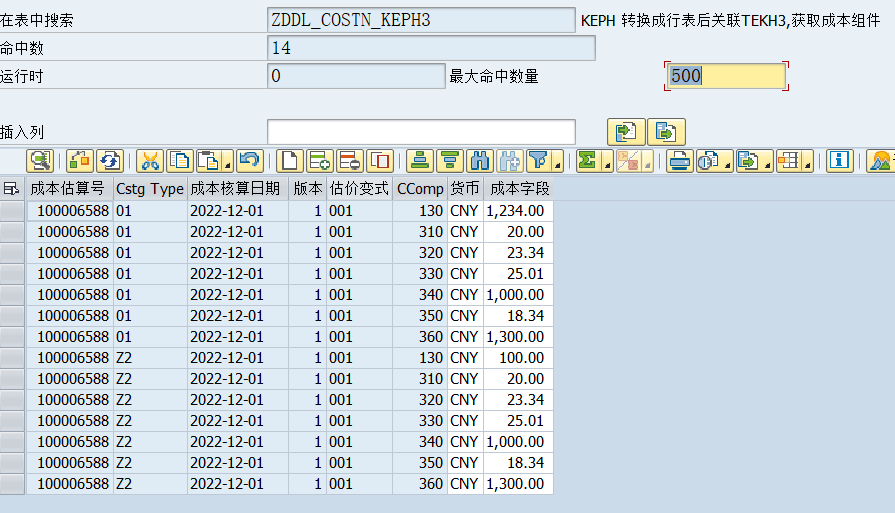Click the 成本估算号 column header
Viewport: 895px width, 513px height.
coord(68,188)
